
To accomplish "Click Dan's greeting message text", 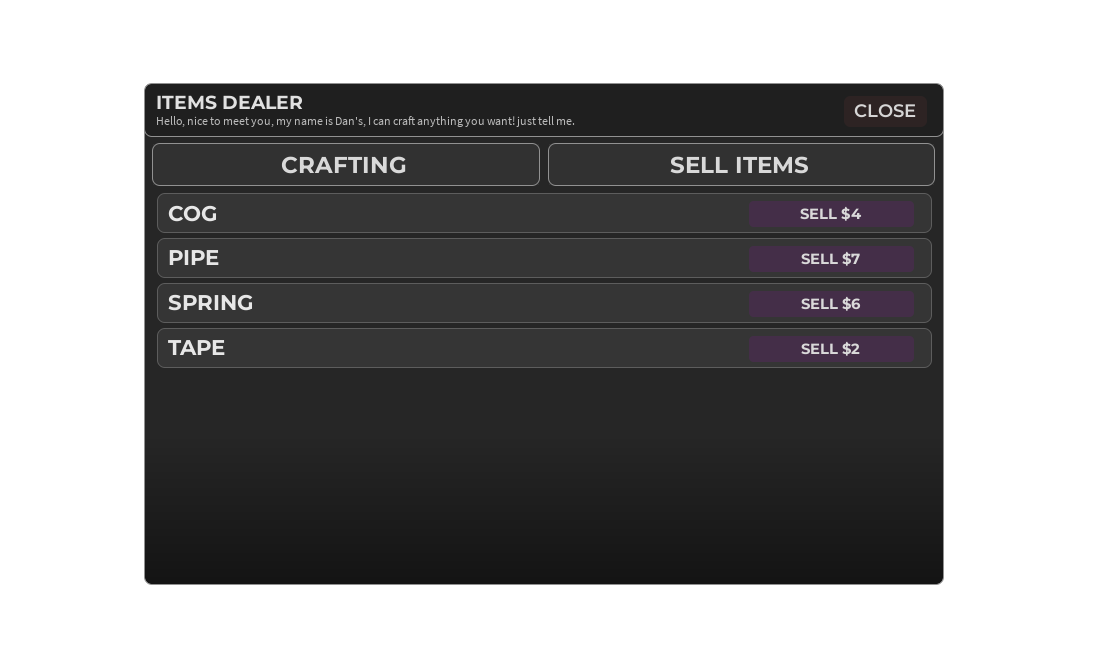I will pyautogui.click(x=365, y=121).
